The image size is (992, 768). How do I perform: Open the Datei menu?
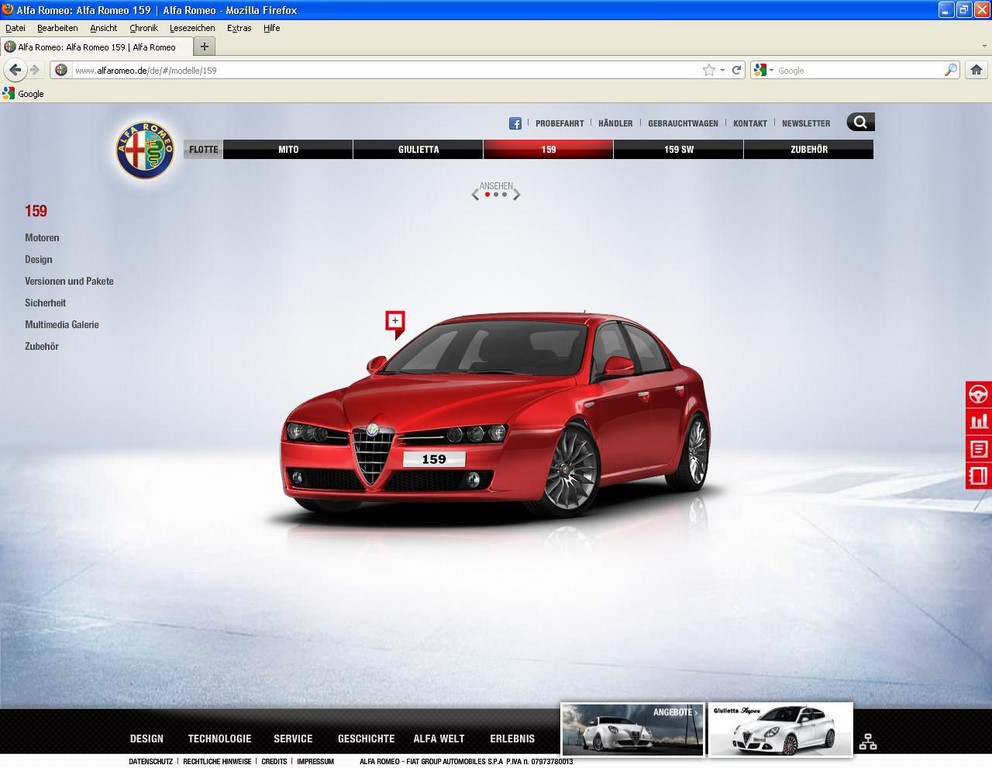(x=15, y=28)
